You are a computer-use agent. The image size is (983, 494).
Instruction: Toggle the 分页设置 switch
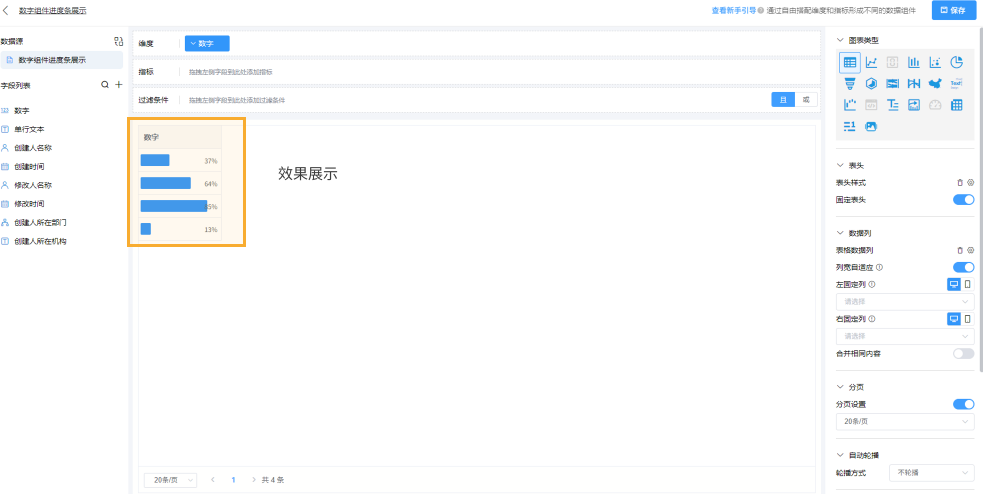click(964, 404)
